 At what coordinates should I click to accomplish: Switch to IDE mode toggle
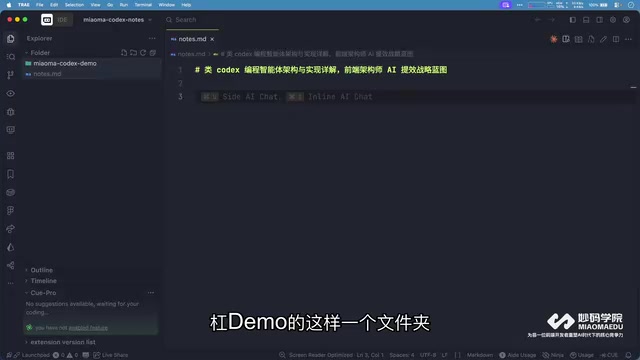coord(62,20)
